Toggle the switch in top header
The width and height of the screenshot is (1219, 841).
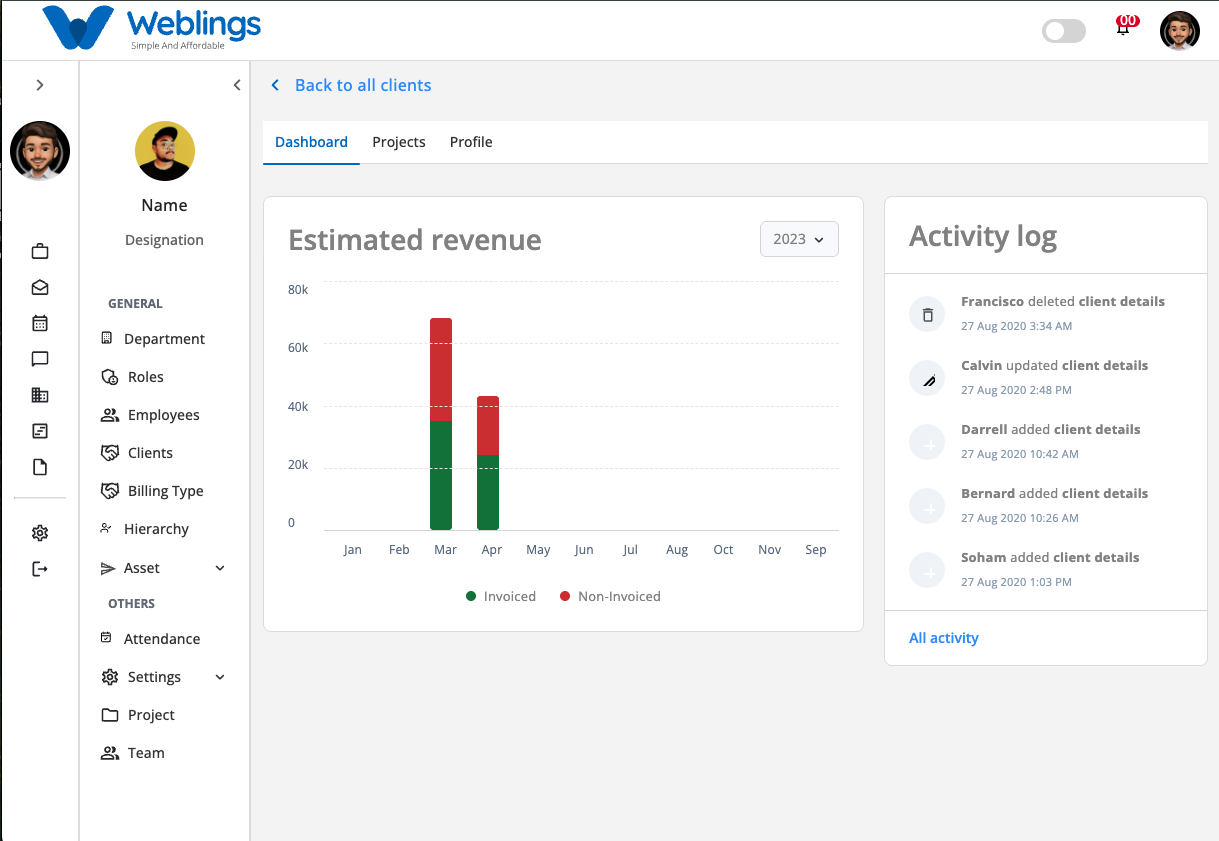[1064, 31]
